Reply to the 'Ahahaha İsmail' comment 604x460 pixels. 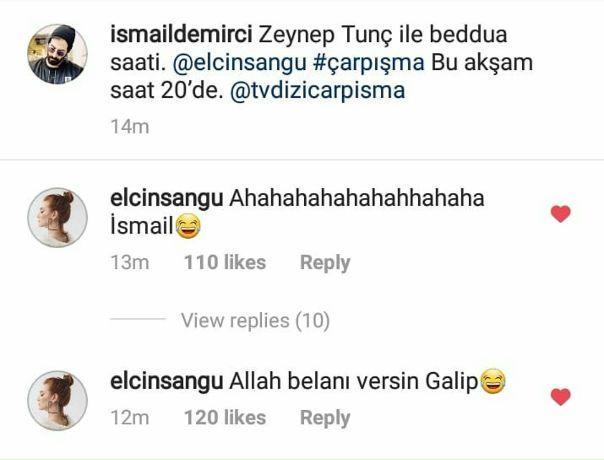click(x=325, y=263)
